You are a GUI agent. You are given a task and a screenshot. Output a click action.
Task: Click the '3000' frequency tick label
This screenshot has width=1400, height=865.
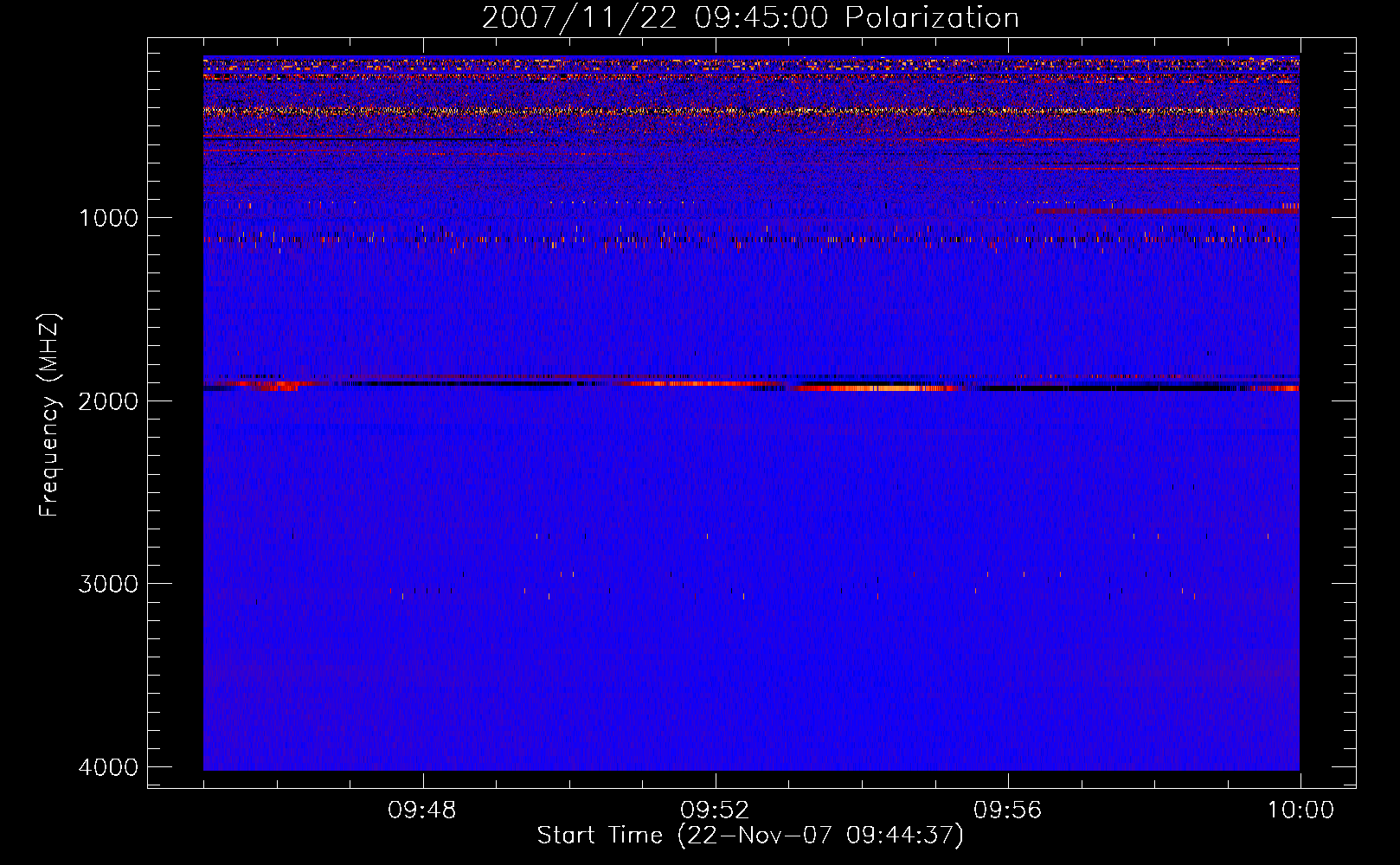(x=108, y=583)
